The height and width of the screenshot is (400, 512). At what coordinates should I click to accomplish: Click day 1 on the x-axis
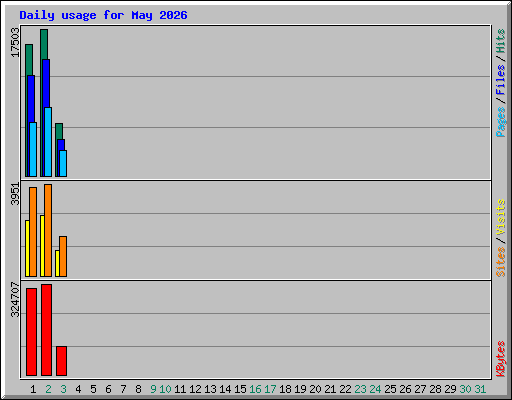[x=33, y=389]
